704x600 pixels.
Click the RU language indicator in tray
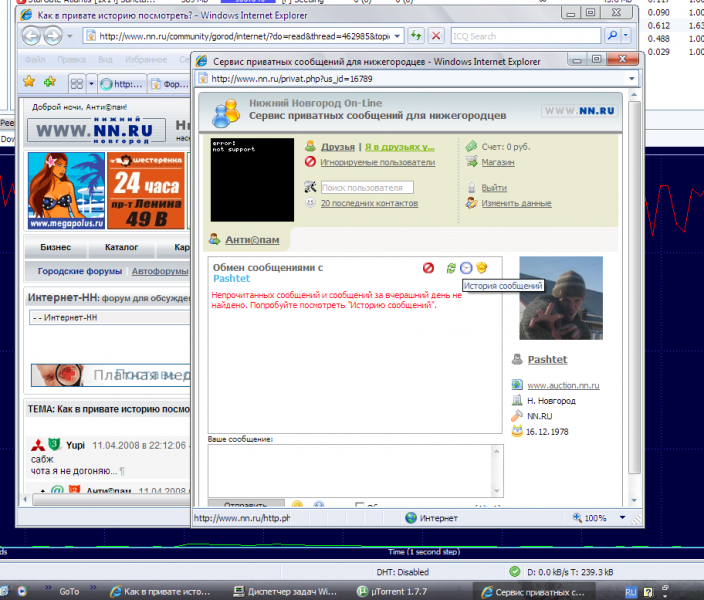click(630, 592)
